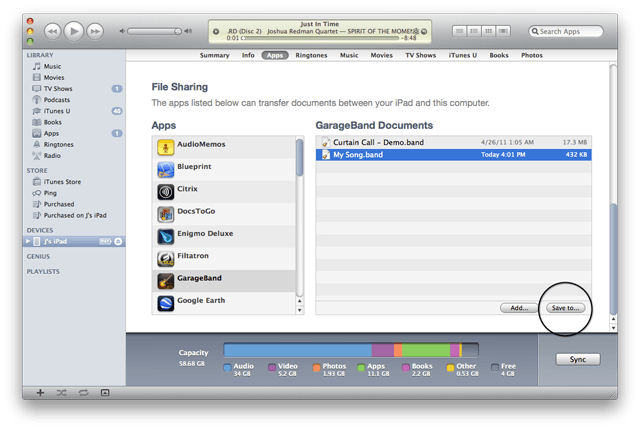Open Purchased on J's iPad
640x430 pixels.
click(x=74, y=215)
